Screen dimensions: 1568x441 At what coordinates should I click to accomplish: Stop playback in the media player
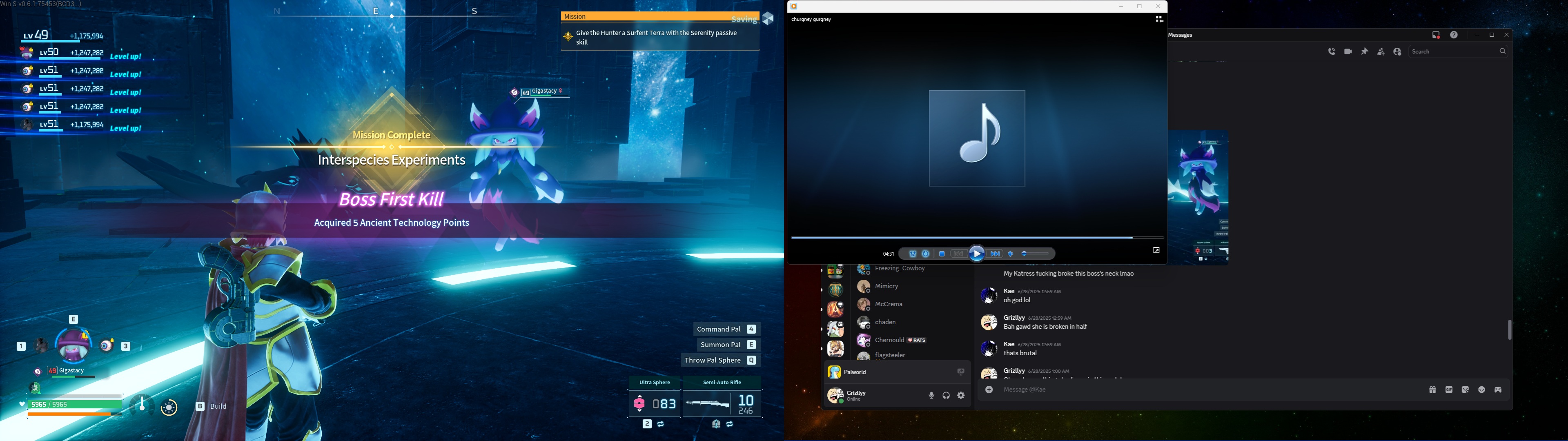point(942,254)
